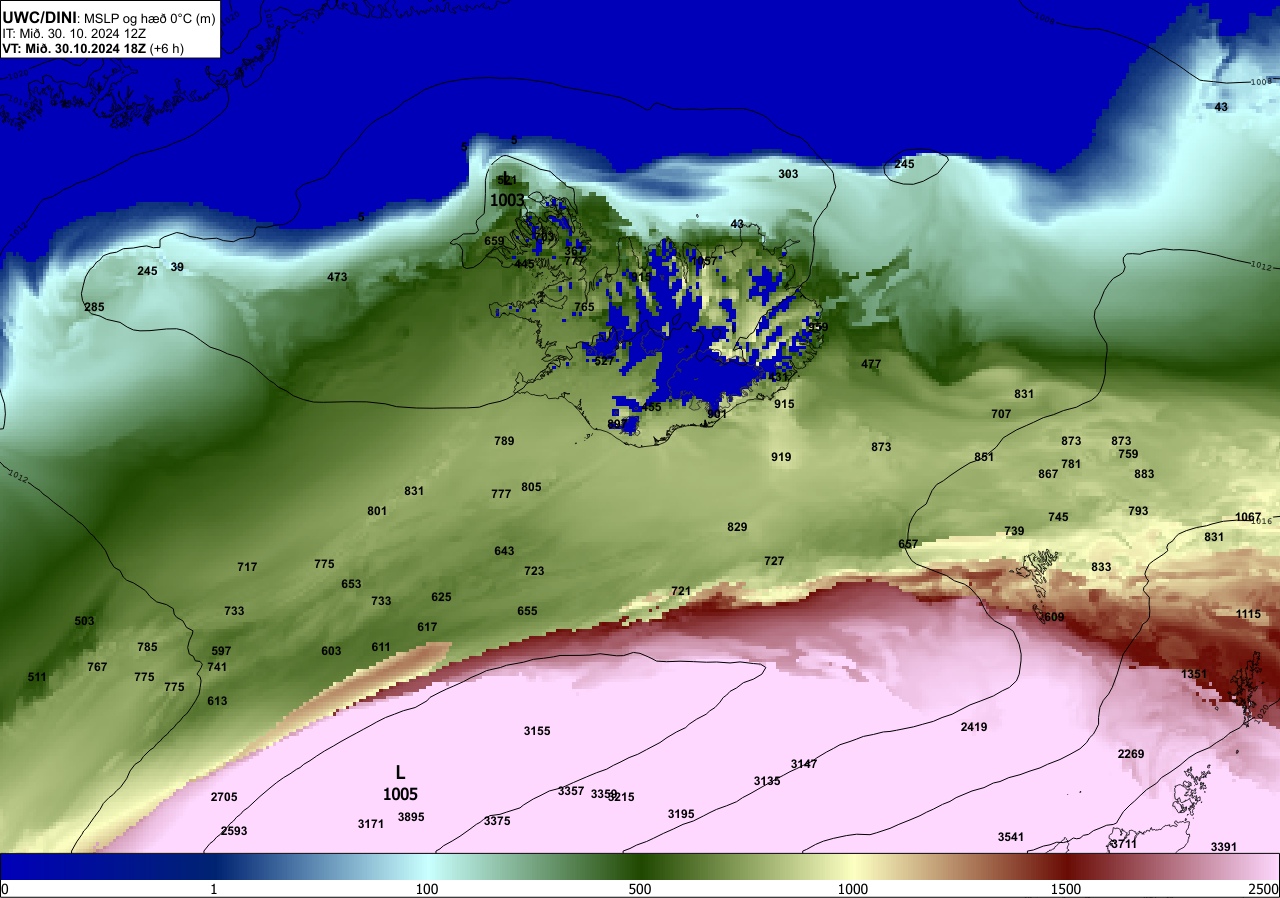1280x898 pixels.
Task: Click the 3195 height value
Action: pyautogui.click(x=681, y=814)
